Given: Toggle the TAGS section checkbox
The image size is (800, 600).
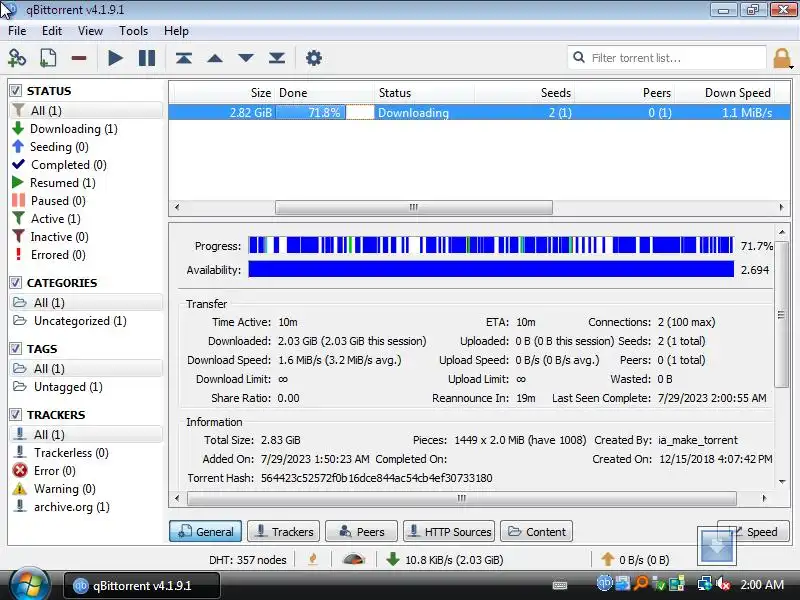Looking at the screenshot, I should click(x=16, y=348).
